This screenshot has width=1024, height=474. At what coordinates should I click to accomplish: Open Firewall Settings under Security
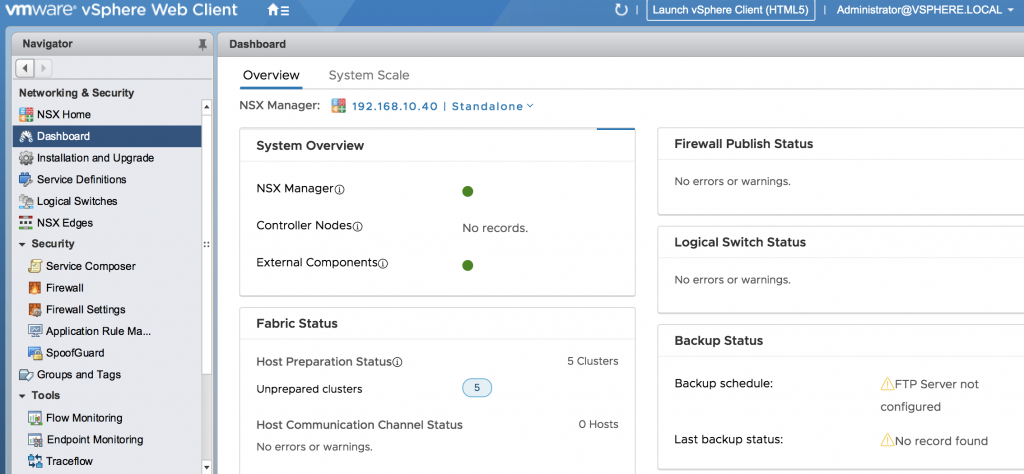(x=86, y=309)
